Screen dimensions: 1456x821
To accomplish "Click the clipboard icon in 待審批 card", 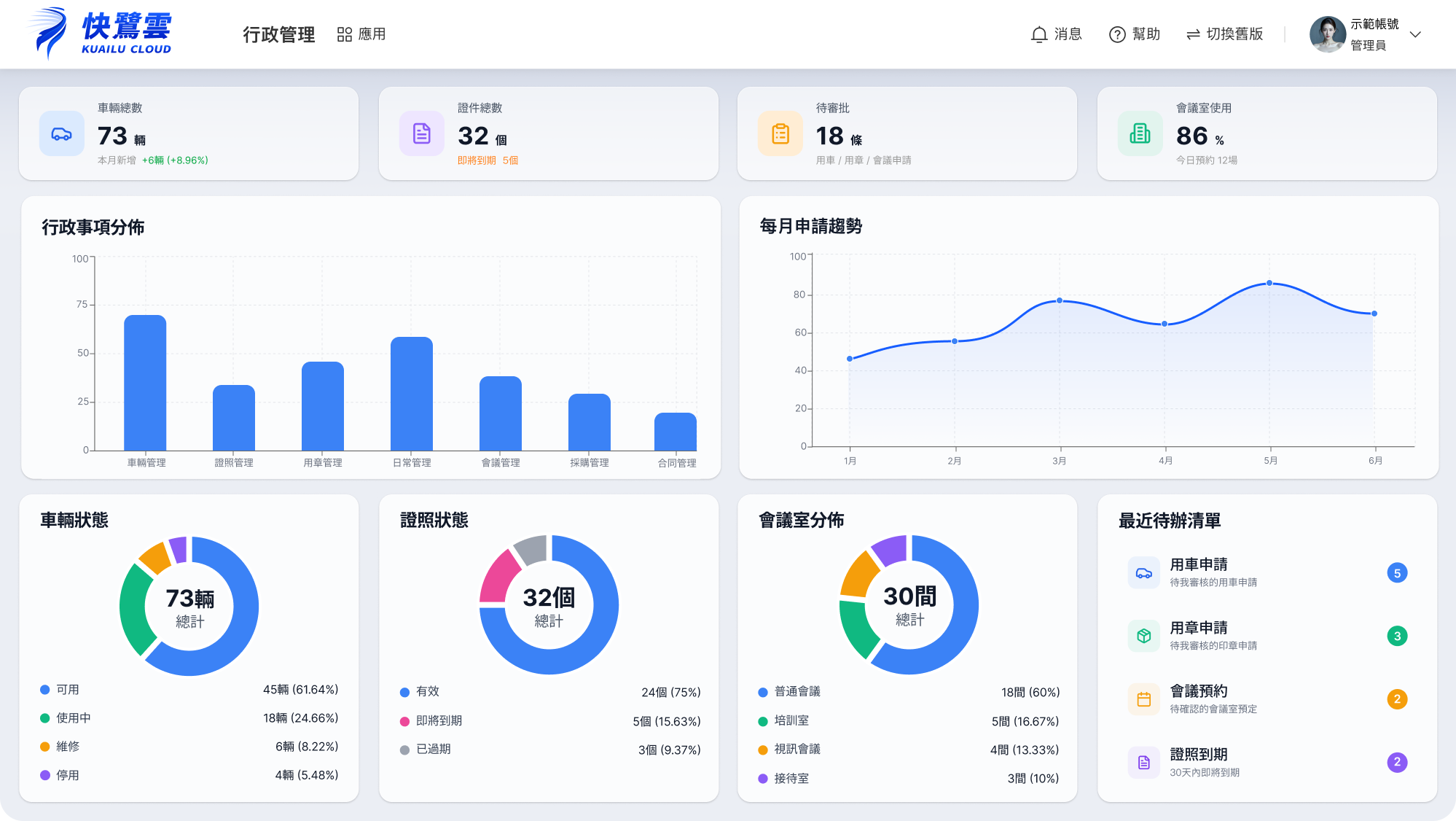I will (x=780, y=133).
